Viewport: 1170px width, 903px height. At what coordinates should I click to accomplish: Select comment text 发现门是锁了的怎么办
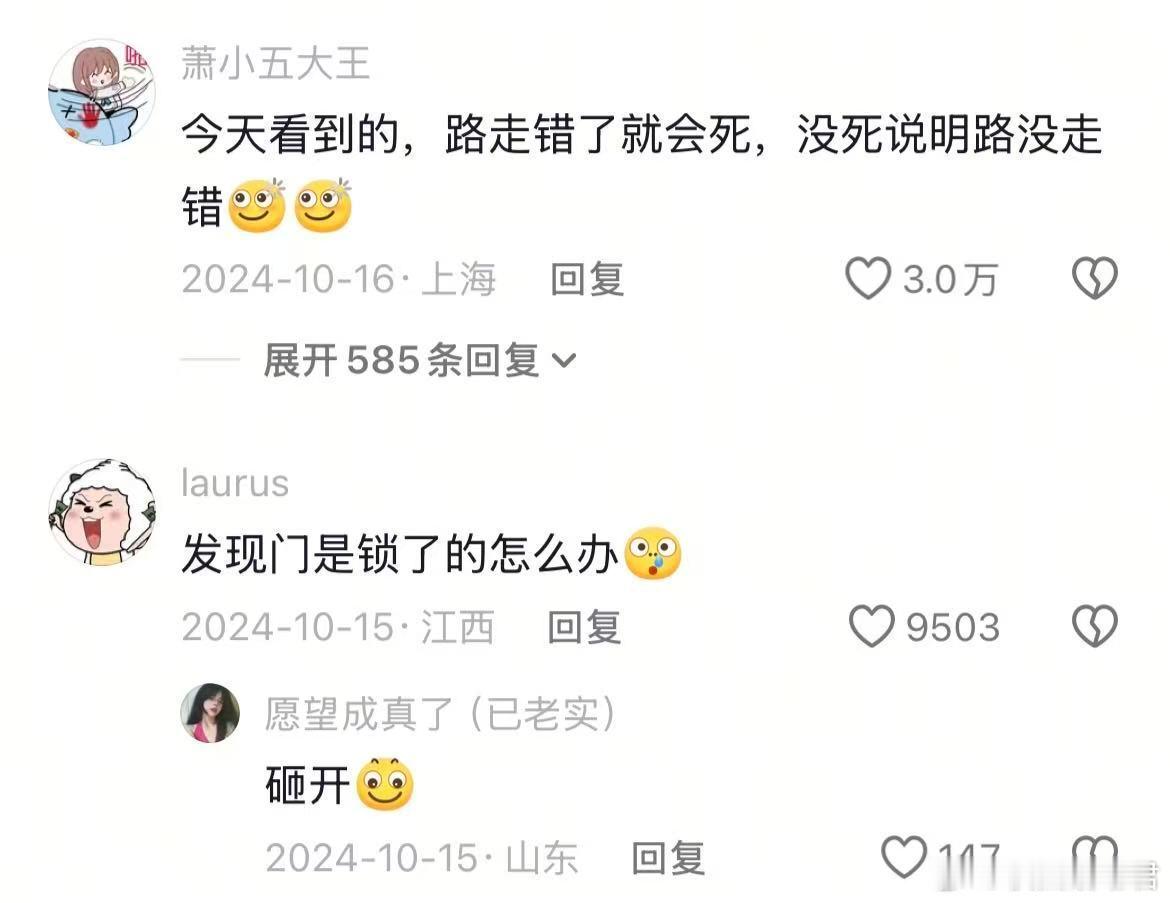coord(401,554)
